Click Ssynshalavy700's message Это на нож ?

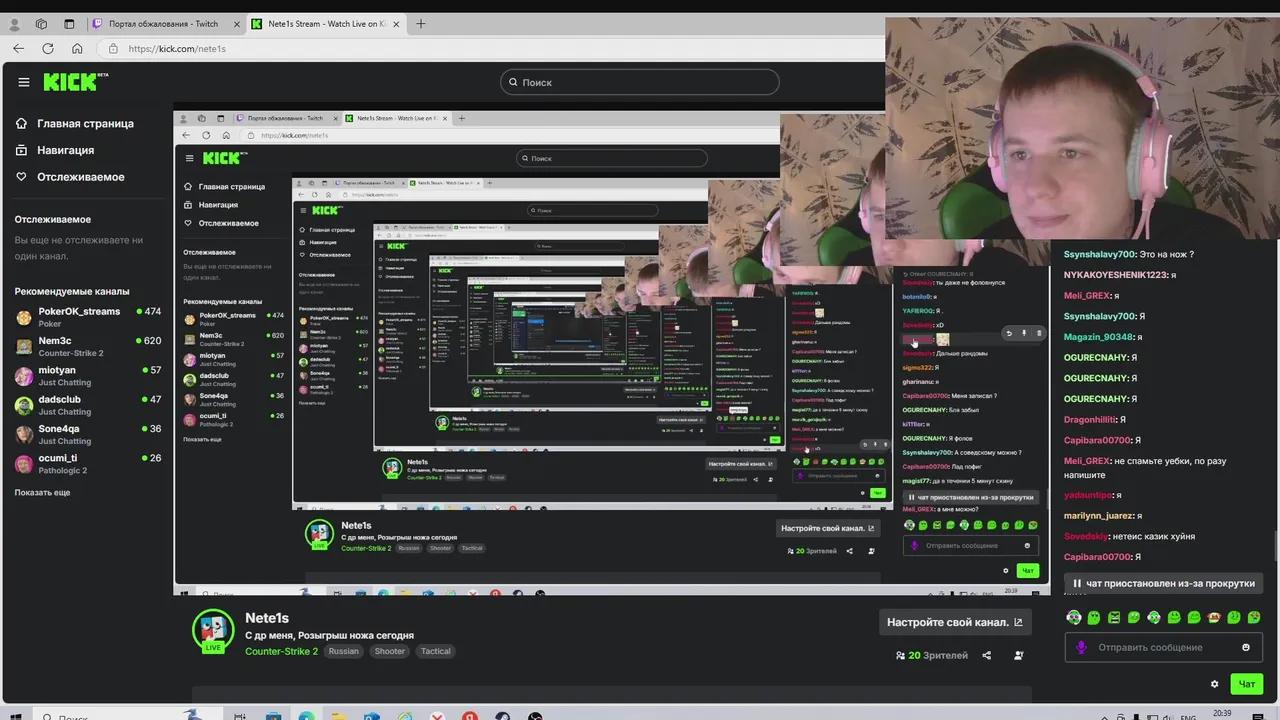[x=1129, y=254]
